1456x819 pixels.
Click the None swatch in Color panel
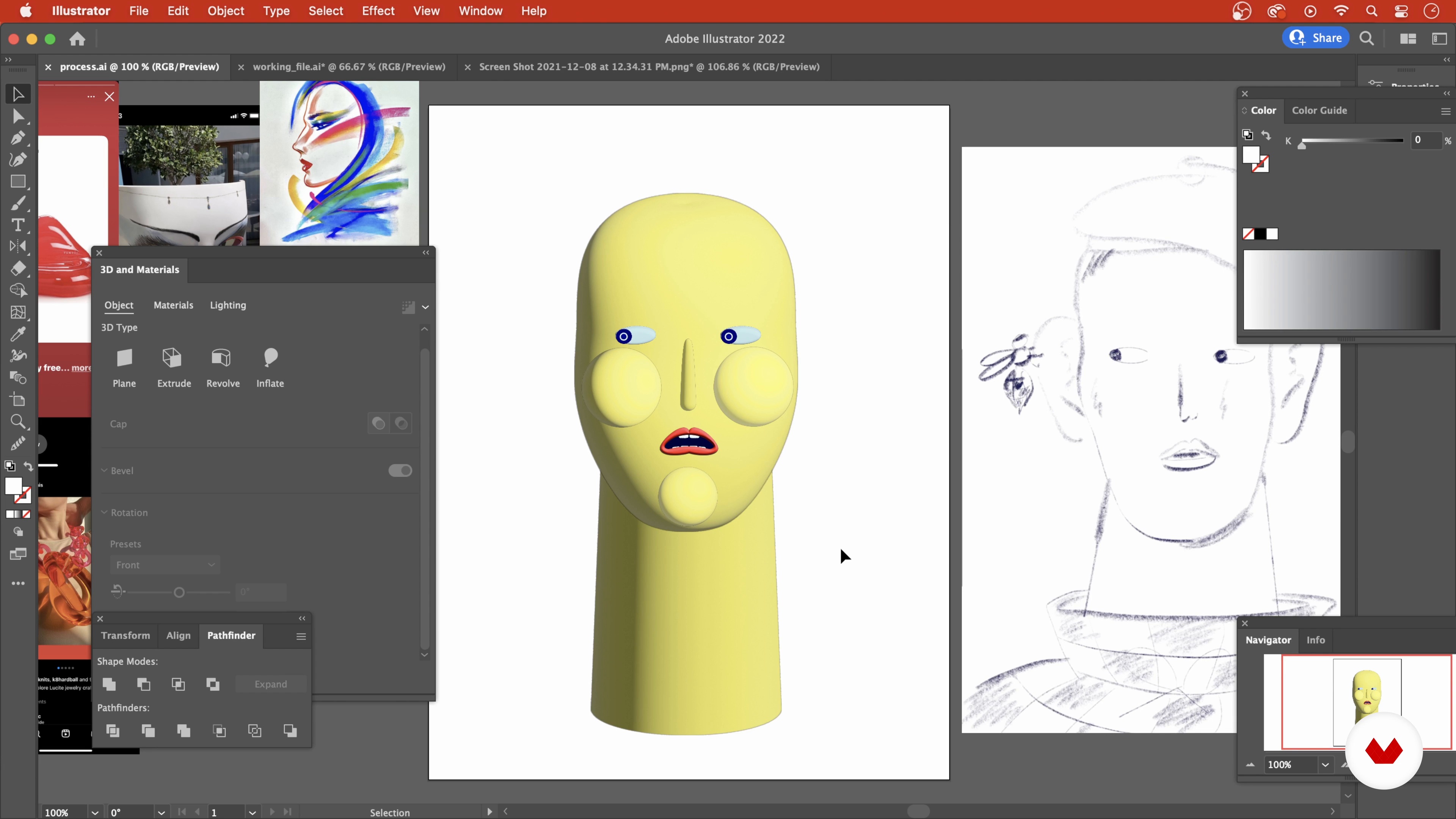(x=1249, y=234)
